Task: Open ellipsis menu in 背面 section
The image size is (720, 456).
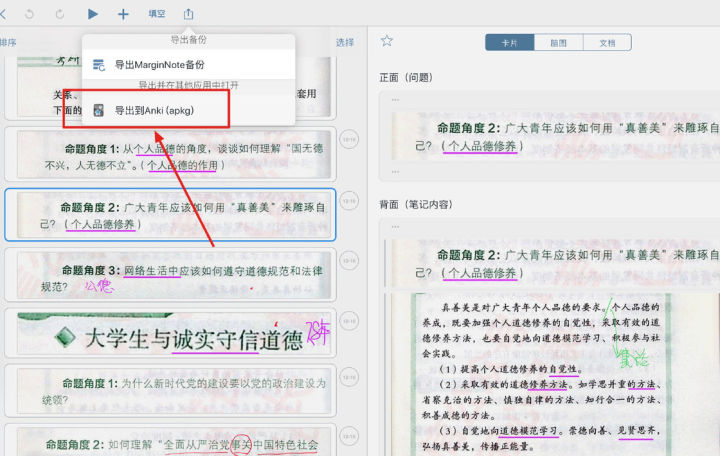Action: point(395,227)
